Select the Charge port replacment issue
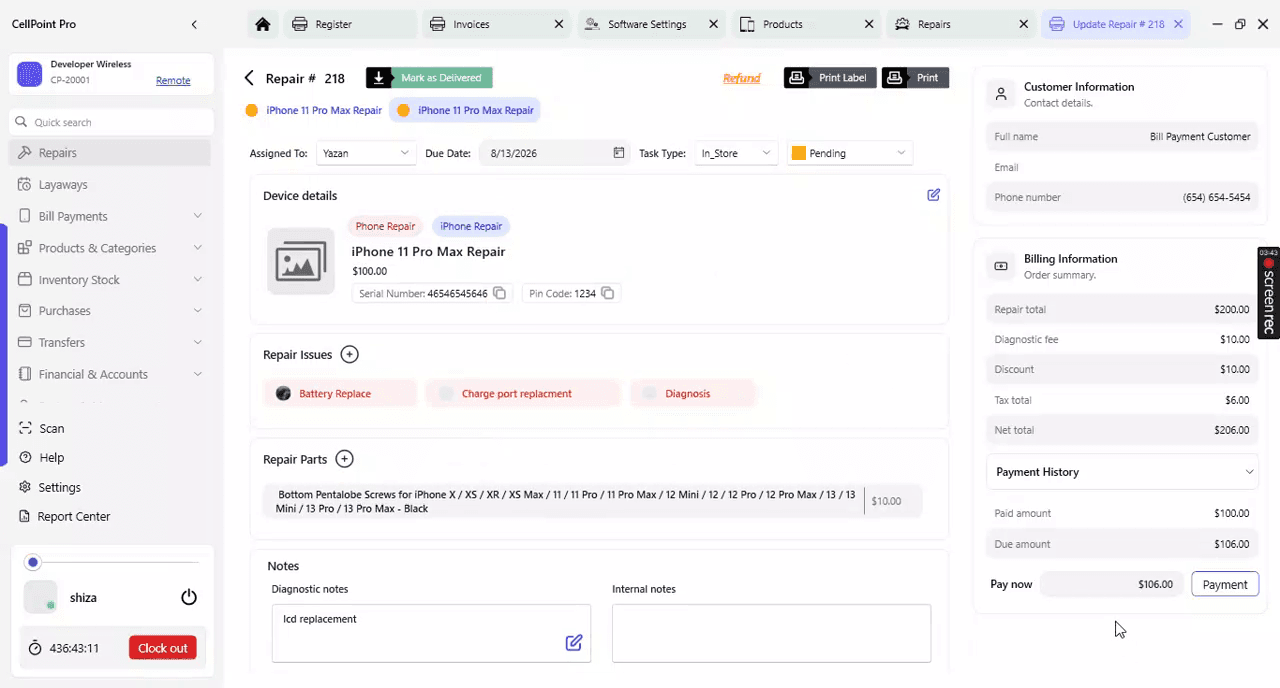 [x=522, y=393]
